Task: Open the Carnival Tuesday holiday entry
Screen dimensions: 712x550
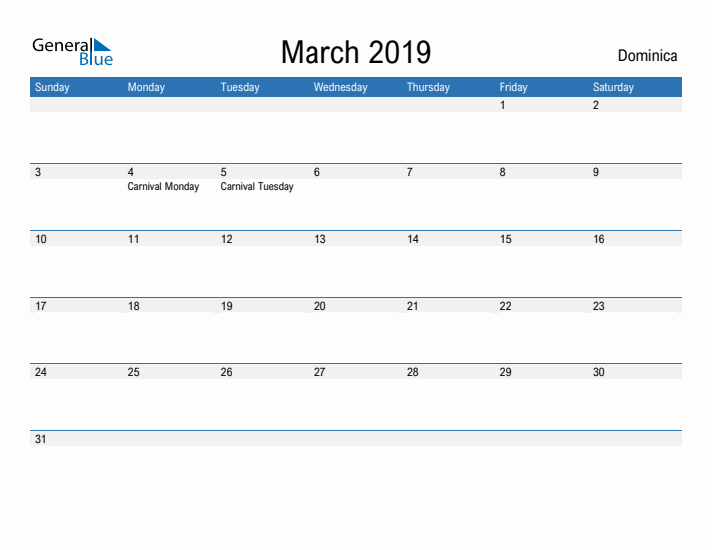Action: pyautogui.click(x=257, y=187)
